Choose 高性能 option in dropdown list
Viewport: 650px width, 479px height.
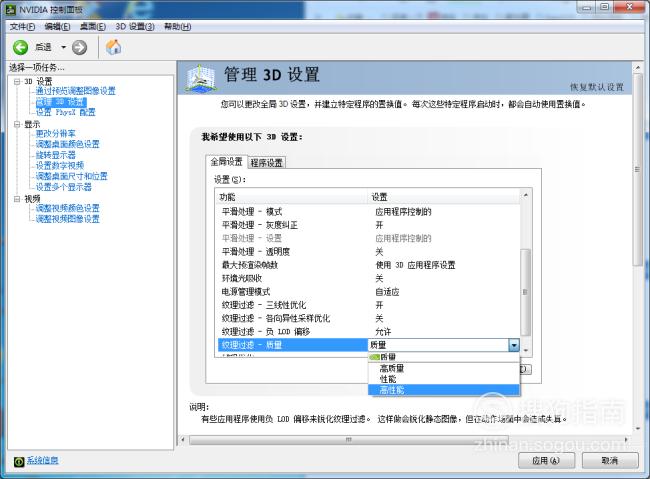pos(444,390)
